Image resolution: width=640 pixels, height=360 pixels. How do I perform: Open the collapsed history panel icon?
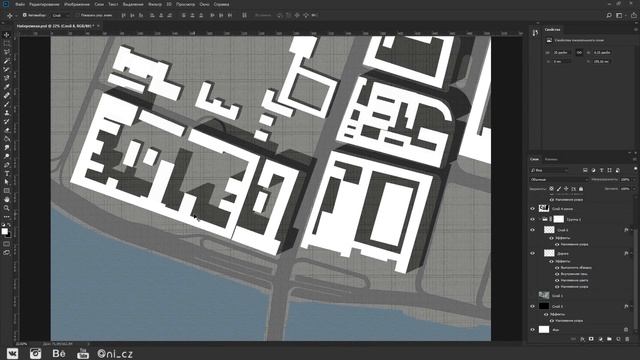click(x=535, y=32)
